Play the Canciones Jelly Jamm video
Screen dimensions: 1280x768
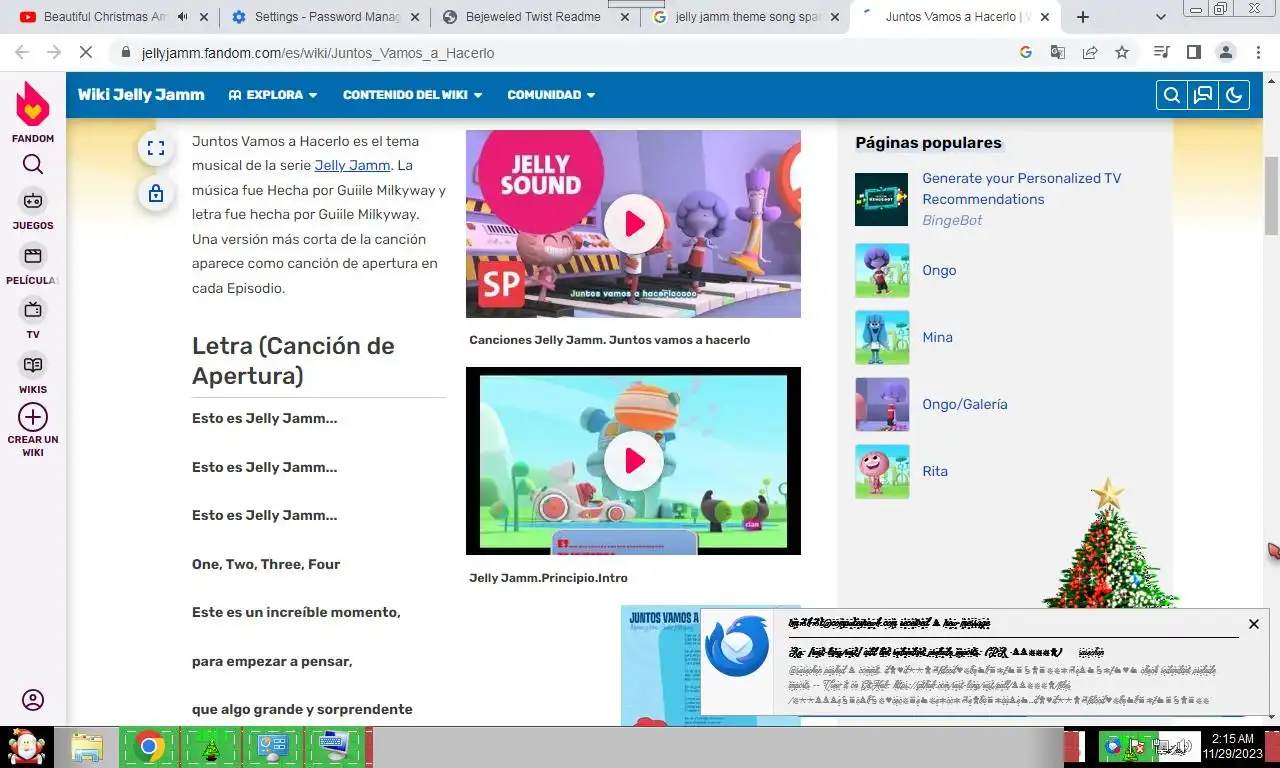pyautogui.click(x=633, y=224)
